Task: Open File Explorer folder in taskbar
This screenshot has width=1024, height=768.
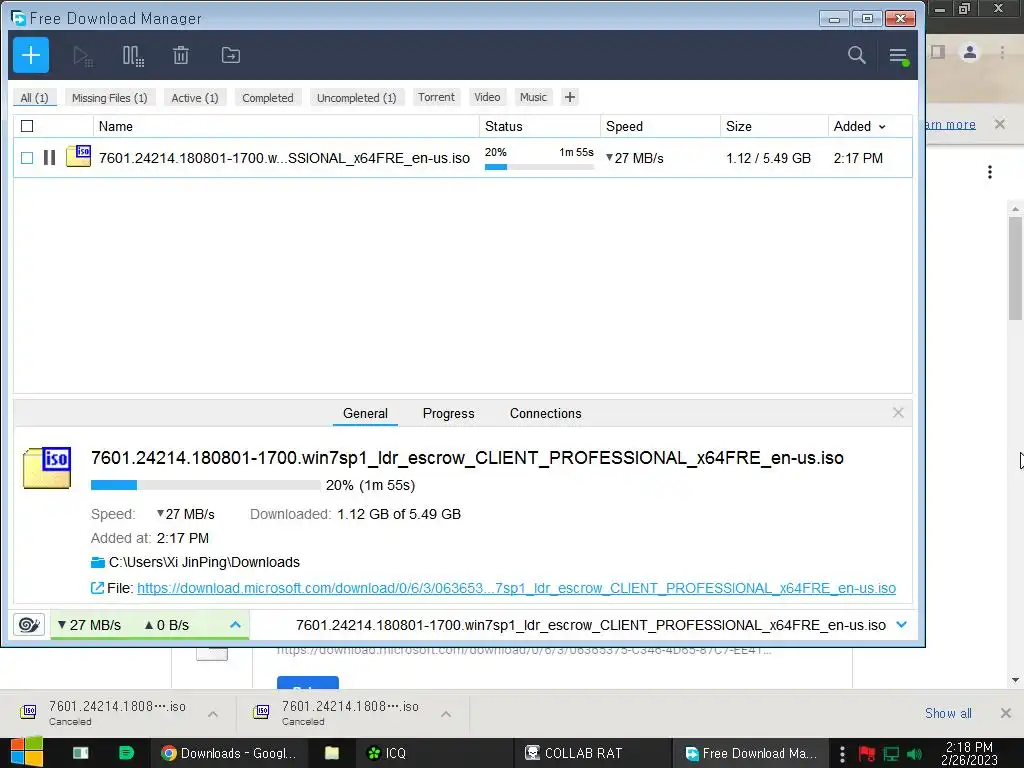Action: click(x=332, y=753)
